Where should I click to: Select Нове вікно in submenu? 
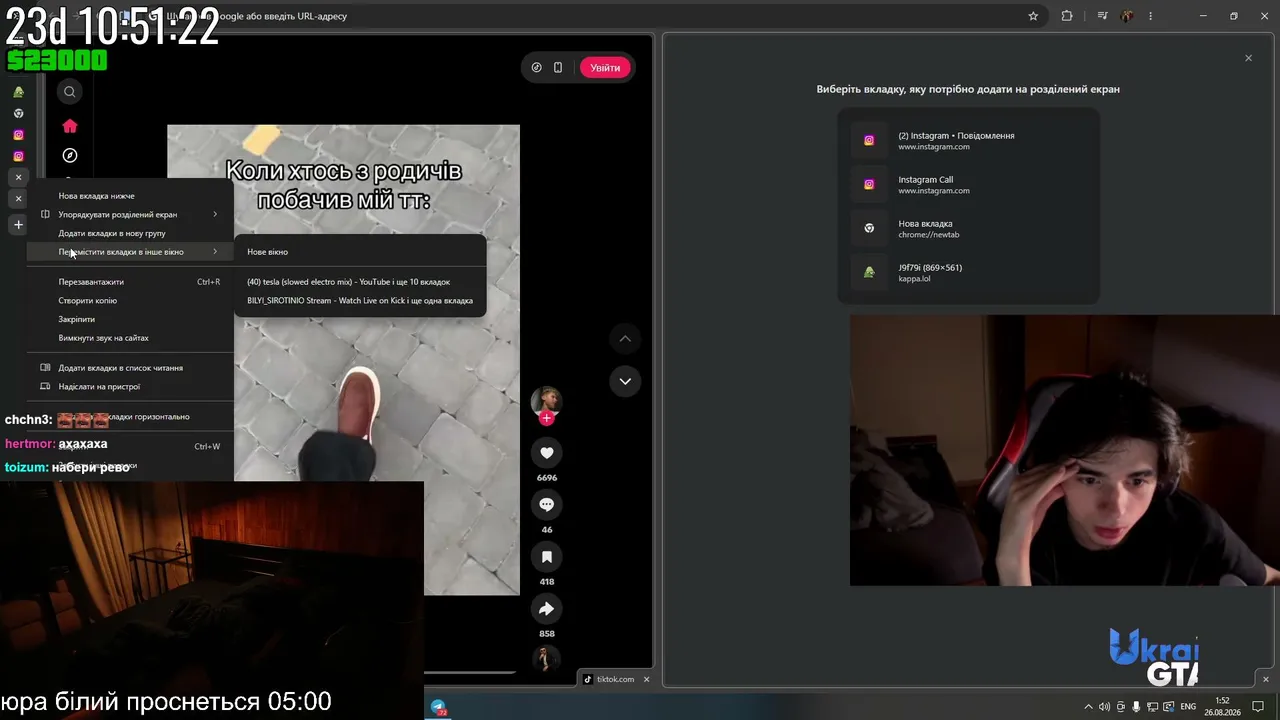[360, 252]
